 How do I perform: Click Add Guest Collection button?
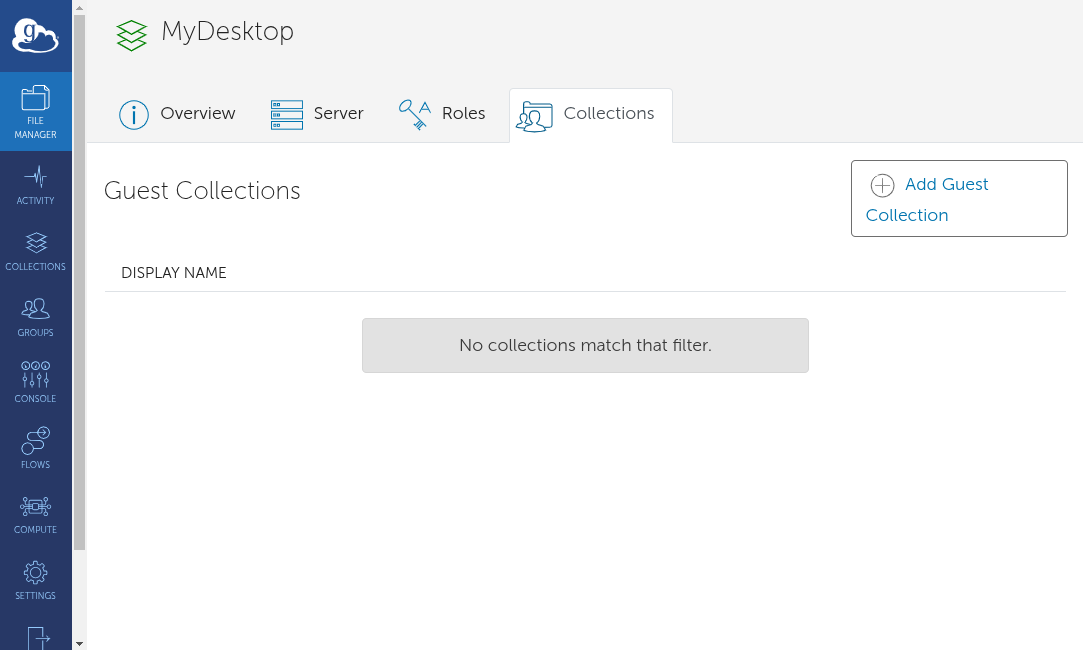click(959, 199)
